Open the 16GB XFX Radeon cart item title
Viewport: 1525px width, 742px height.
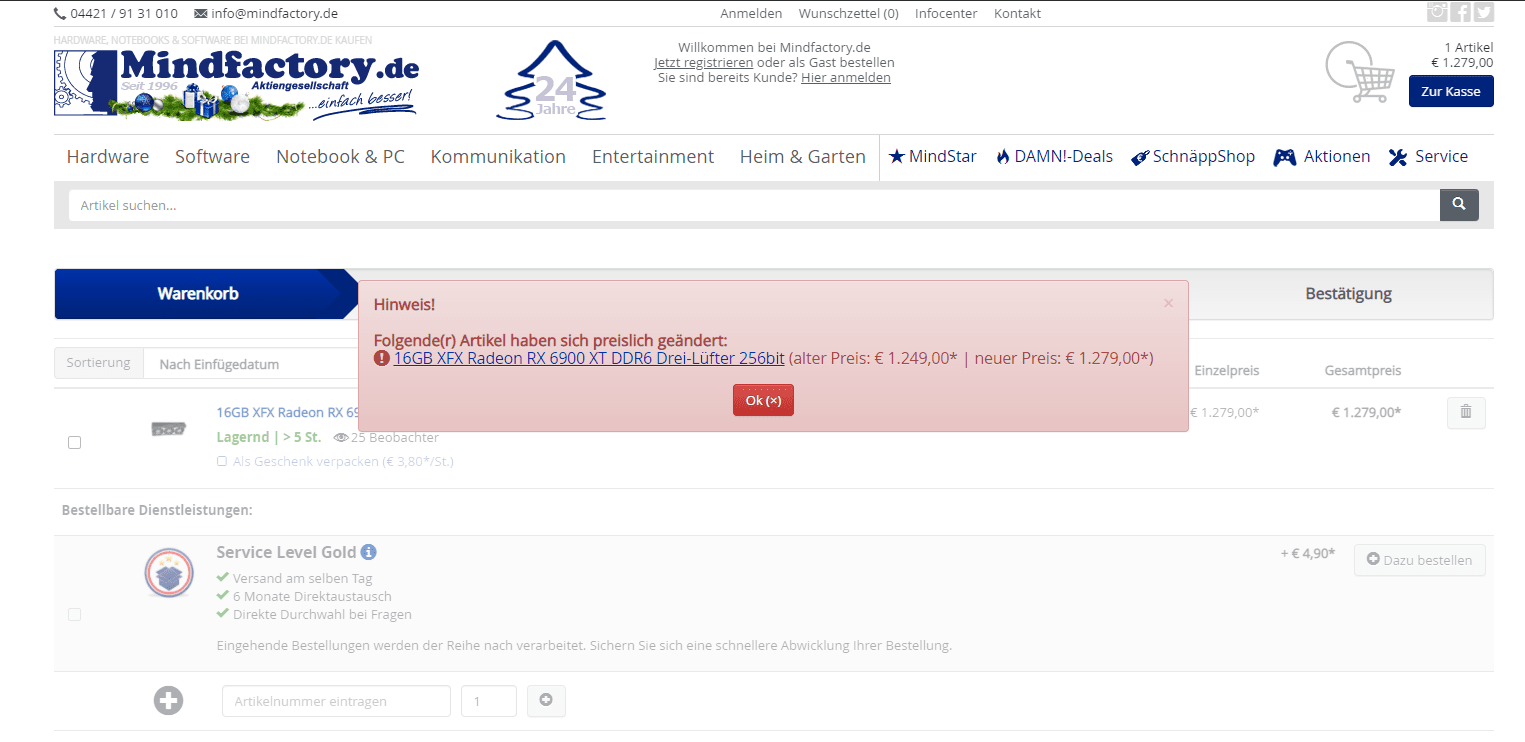(x=287, y=412)
